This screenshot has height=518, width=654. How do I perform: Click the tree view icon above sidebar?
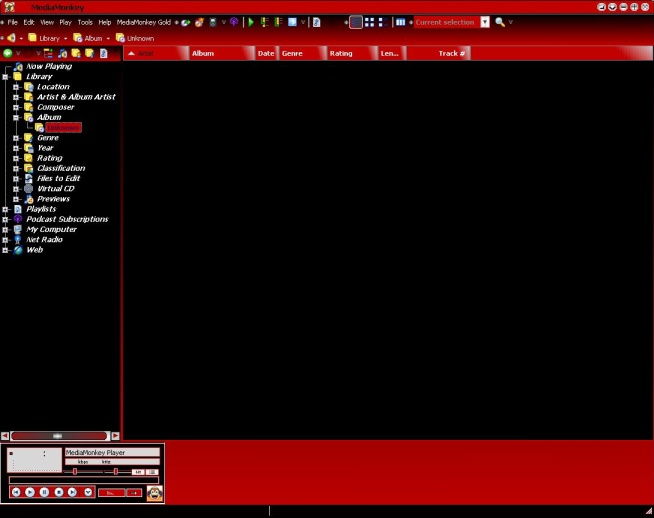pyautogui.click(x=48, y=53)
